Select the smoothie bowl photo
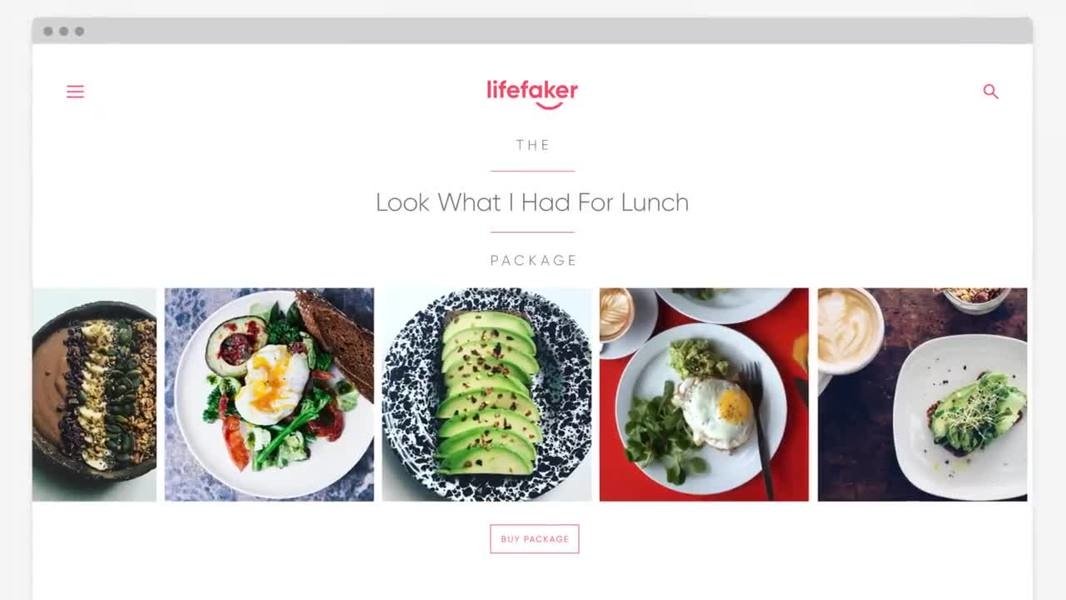This screenshot has width=1066, height=600. [94, 395]
